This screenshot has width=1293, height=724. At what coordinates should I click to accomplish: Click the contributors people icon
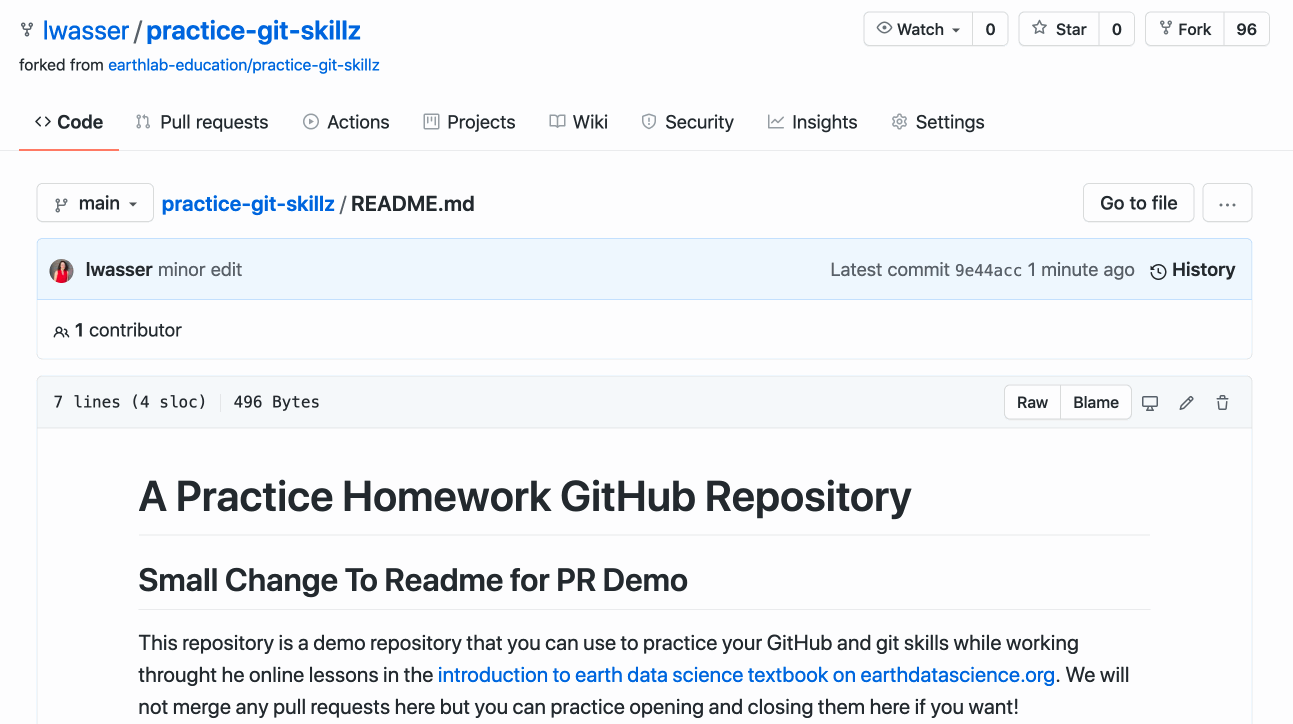62,331
